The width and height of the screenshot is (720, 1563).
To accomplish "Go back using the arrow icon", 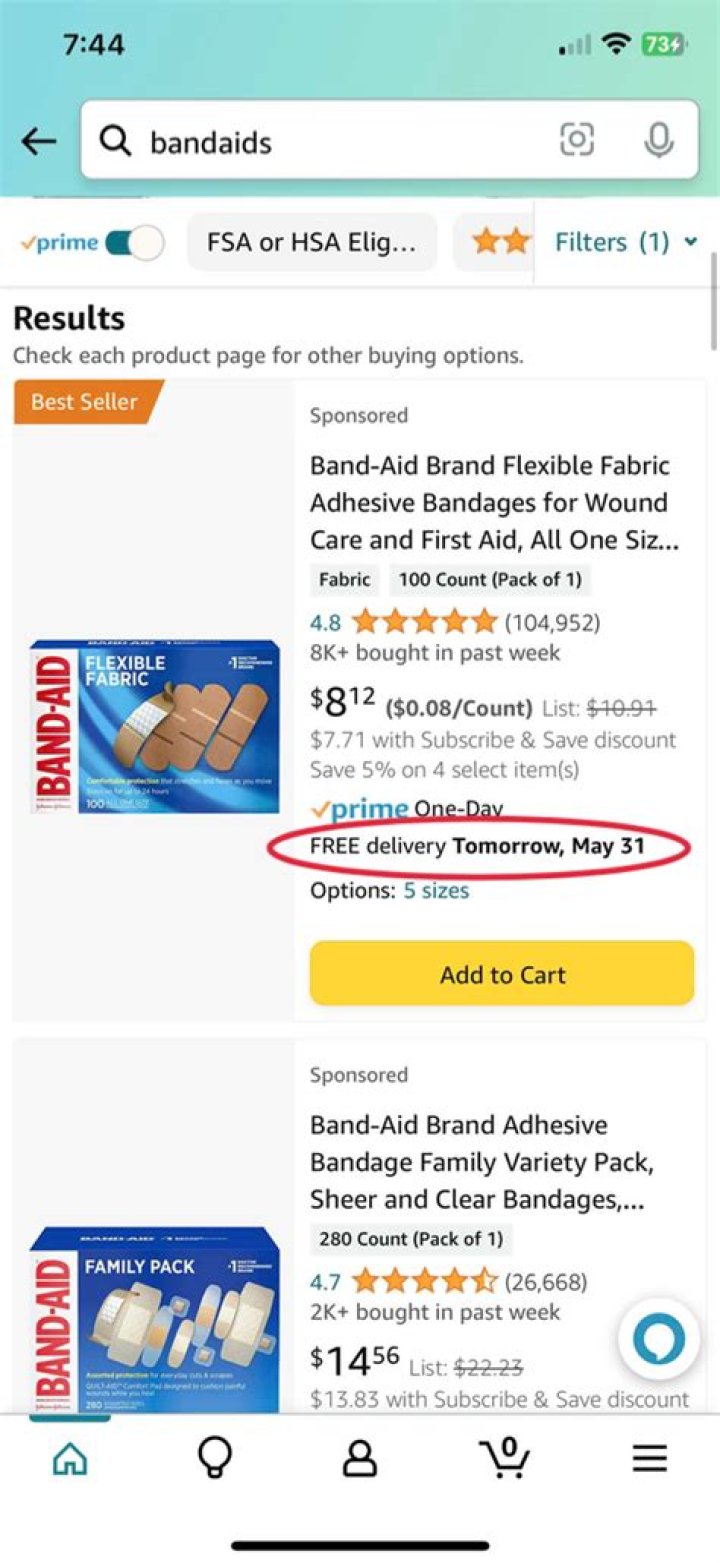I will pyautogui.click(x=38, y=141).
